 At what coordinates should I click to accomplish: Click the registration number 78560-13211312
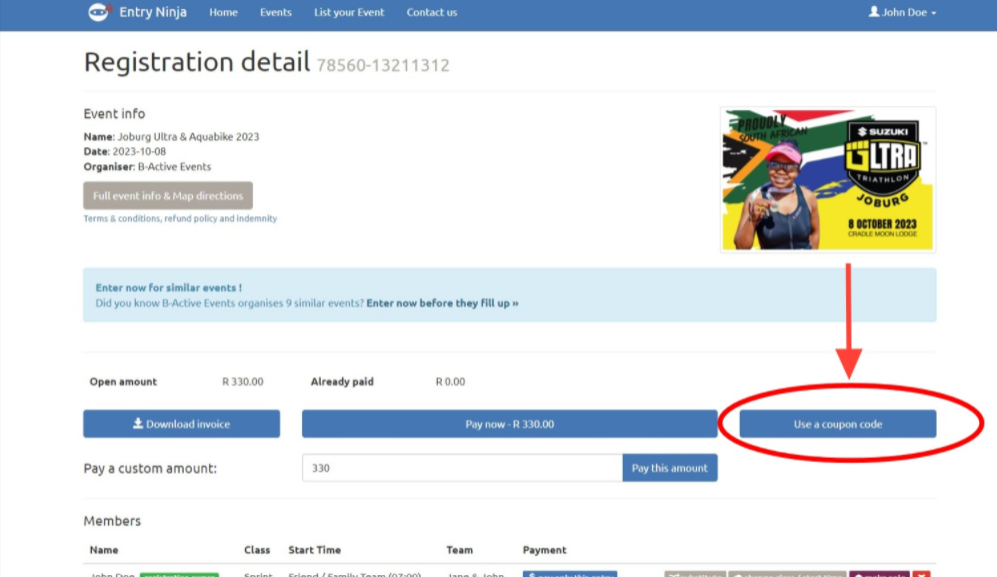point(383,65)
